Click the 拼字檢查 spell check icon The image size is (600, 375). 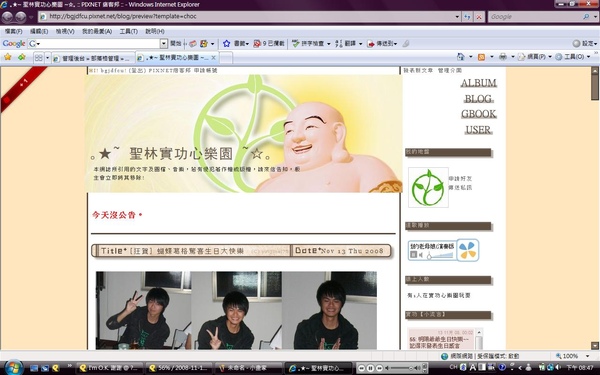tap(296, 44)
